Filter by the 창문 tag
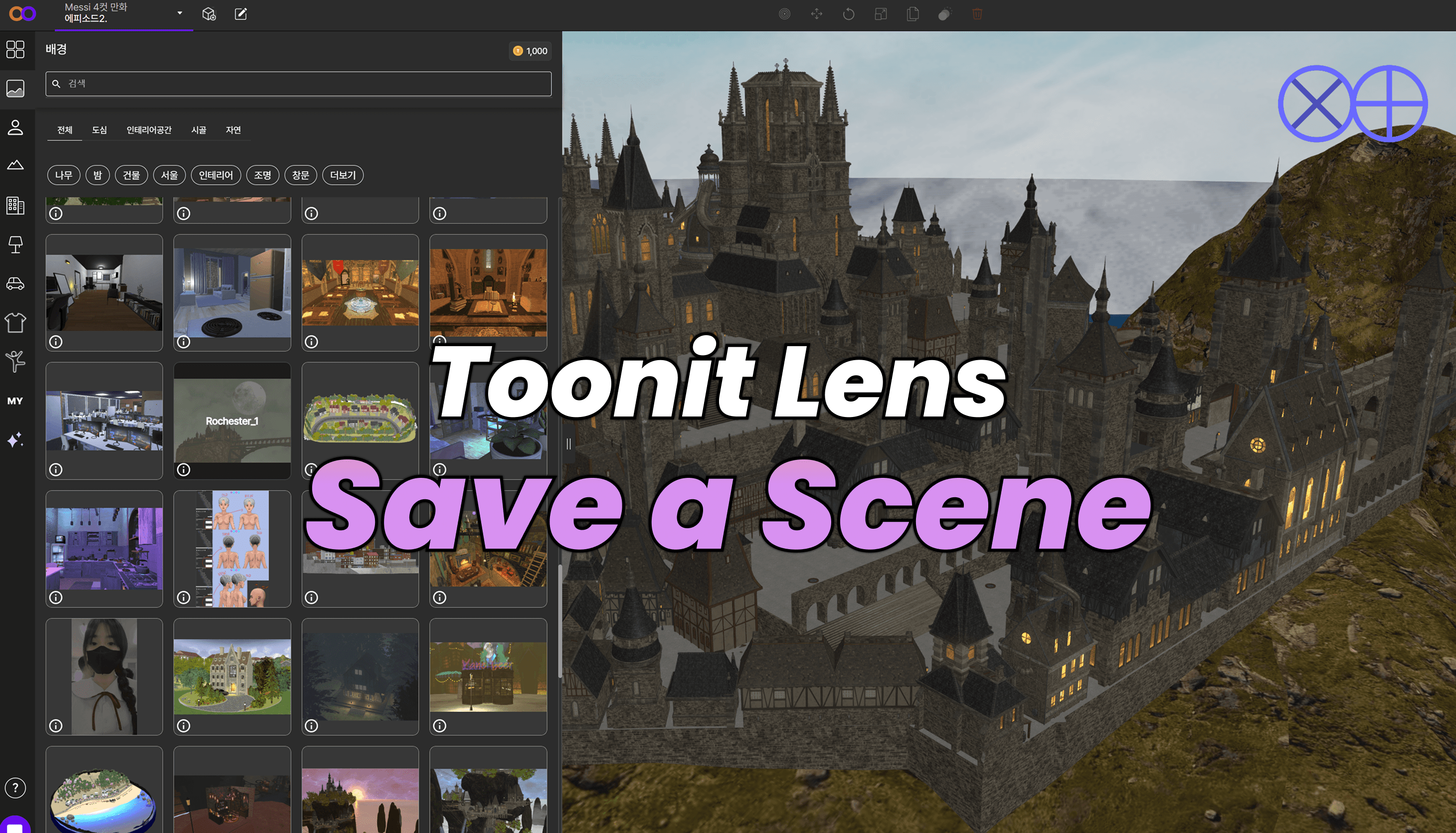1456x833 pixels. click(x=301, y=175)
